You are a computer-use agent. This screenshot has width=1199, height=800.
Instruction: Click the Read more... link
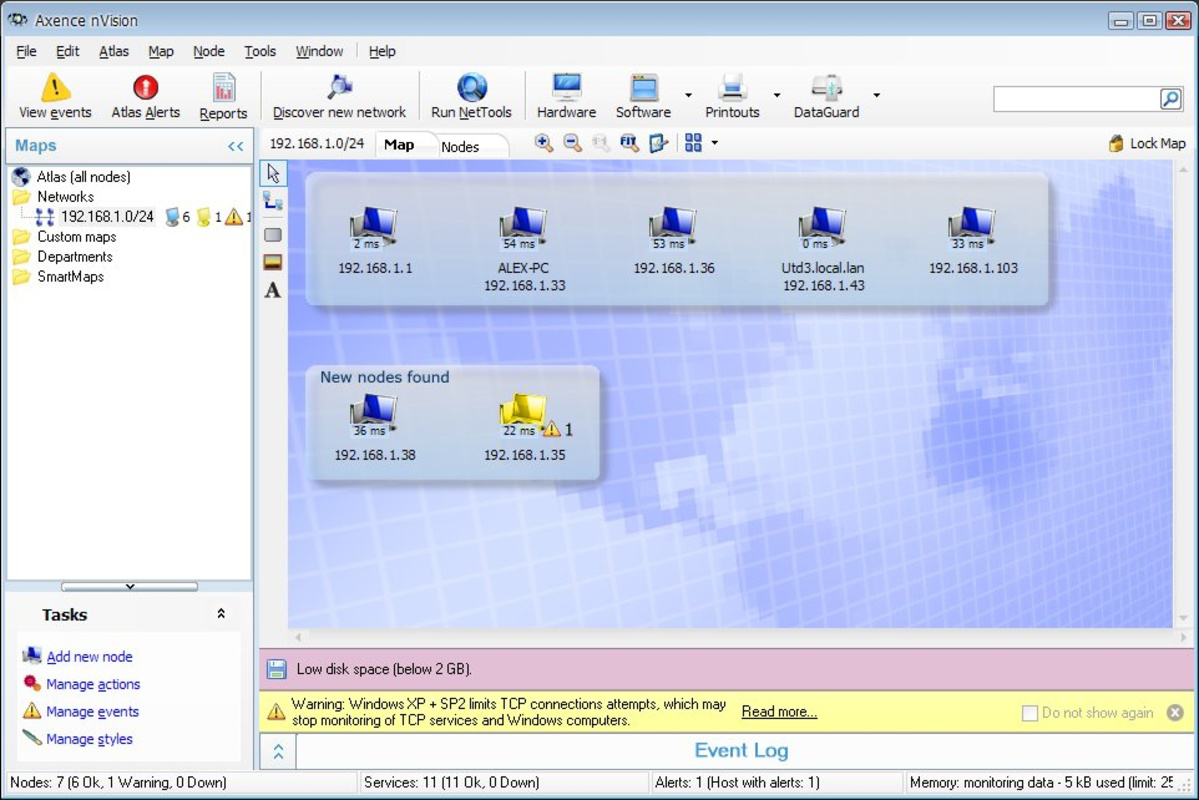779,711
